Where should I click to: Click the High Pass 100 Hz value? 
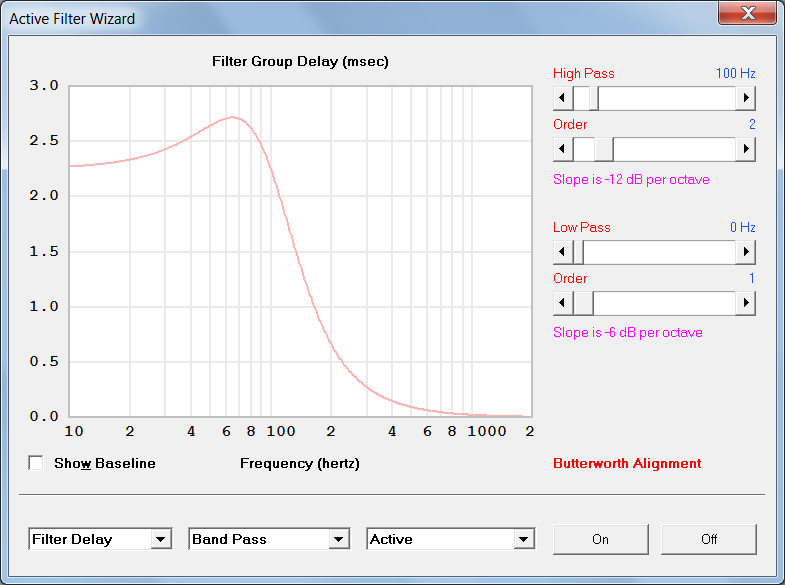[x=735, y=73]
